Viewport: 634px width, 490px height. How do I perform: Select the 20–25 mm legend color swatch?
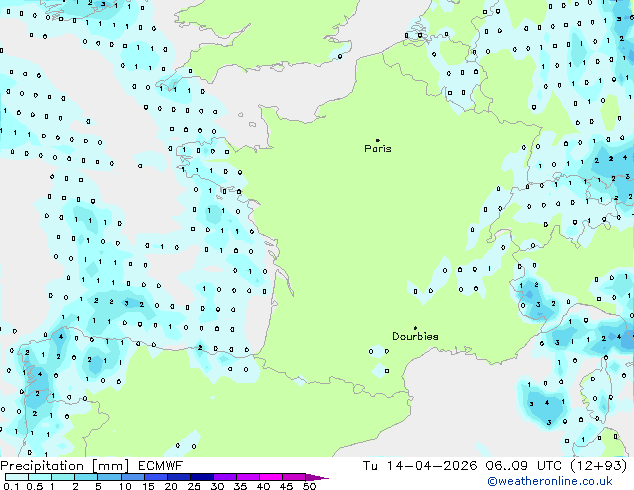coord(179,477)
